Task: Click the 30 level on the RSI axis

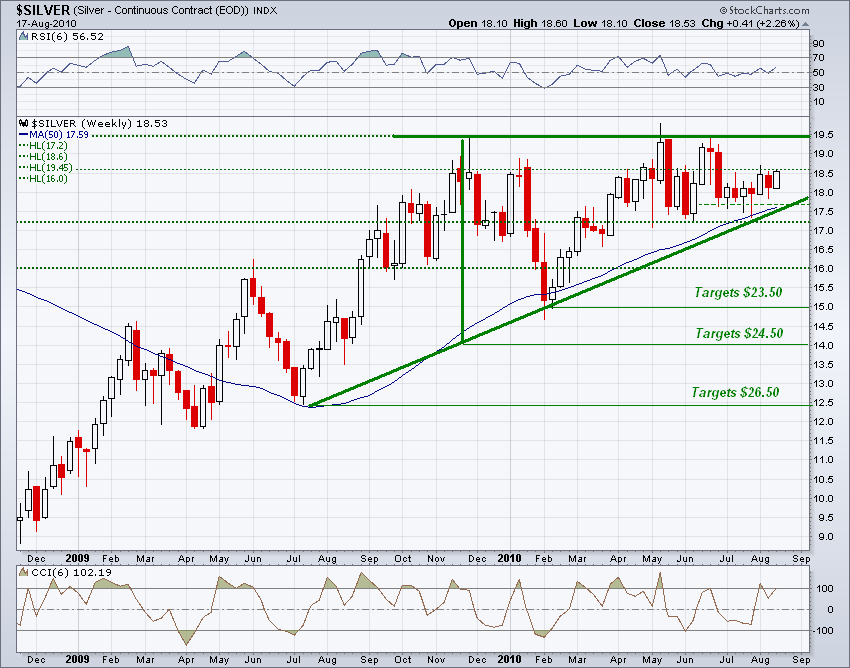Action: [819, 87]
